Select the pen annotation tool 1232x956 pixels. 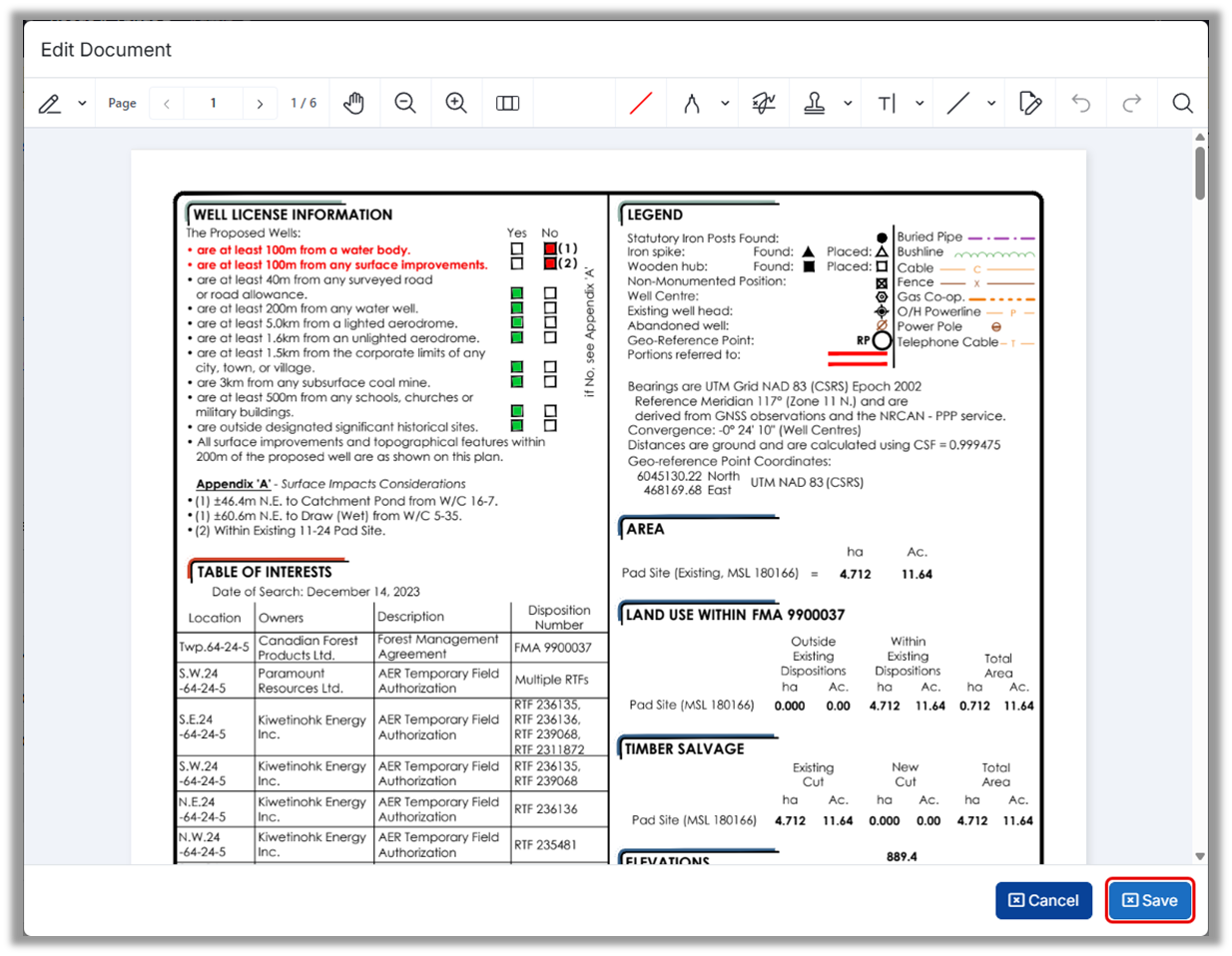tap(50, 103)
